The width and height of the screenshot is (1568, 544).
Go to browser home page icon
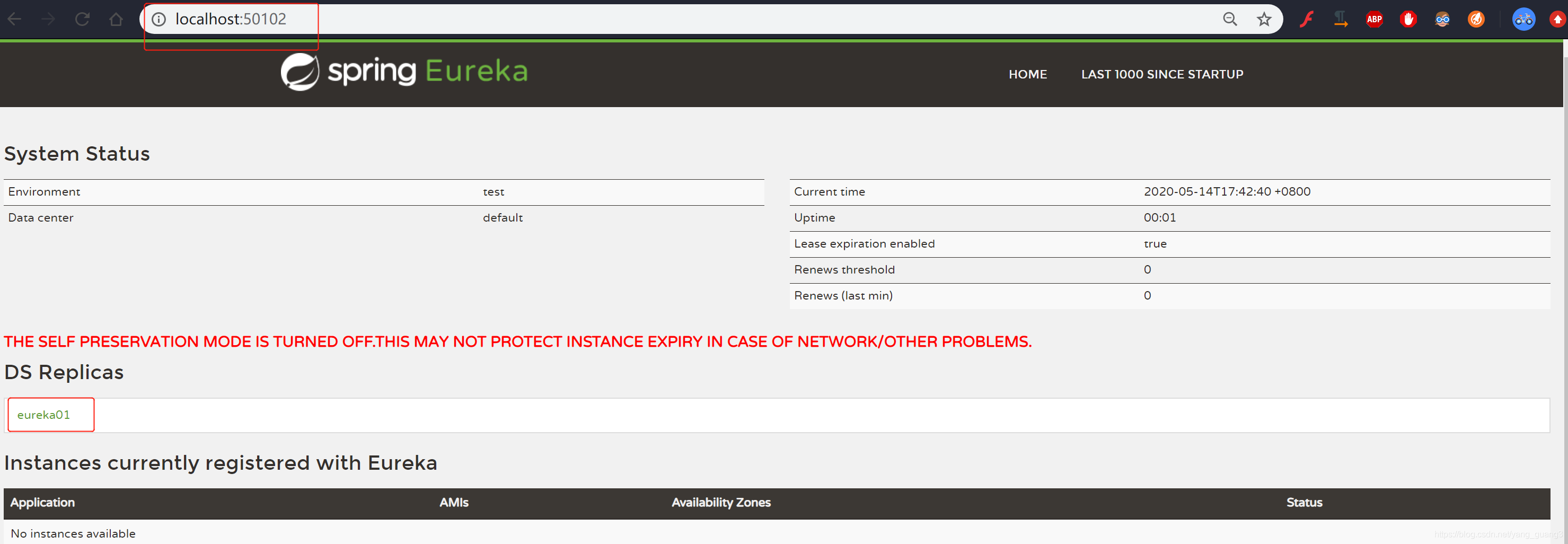coord(116,19)
